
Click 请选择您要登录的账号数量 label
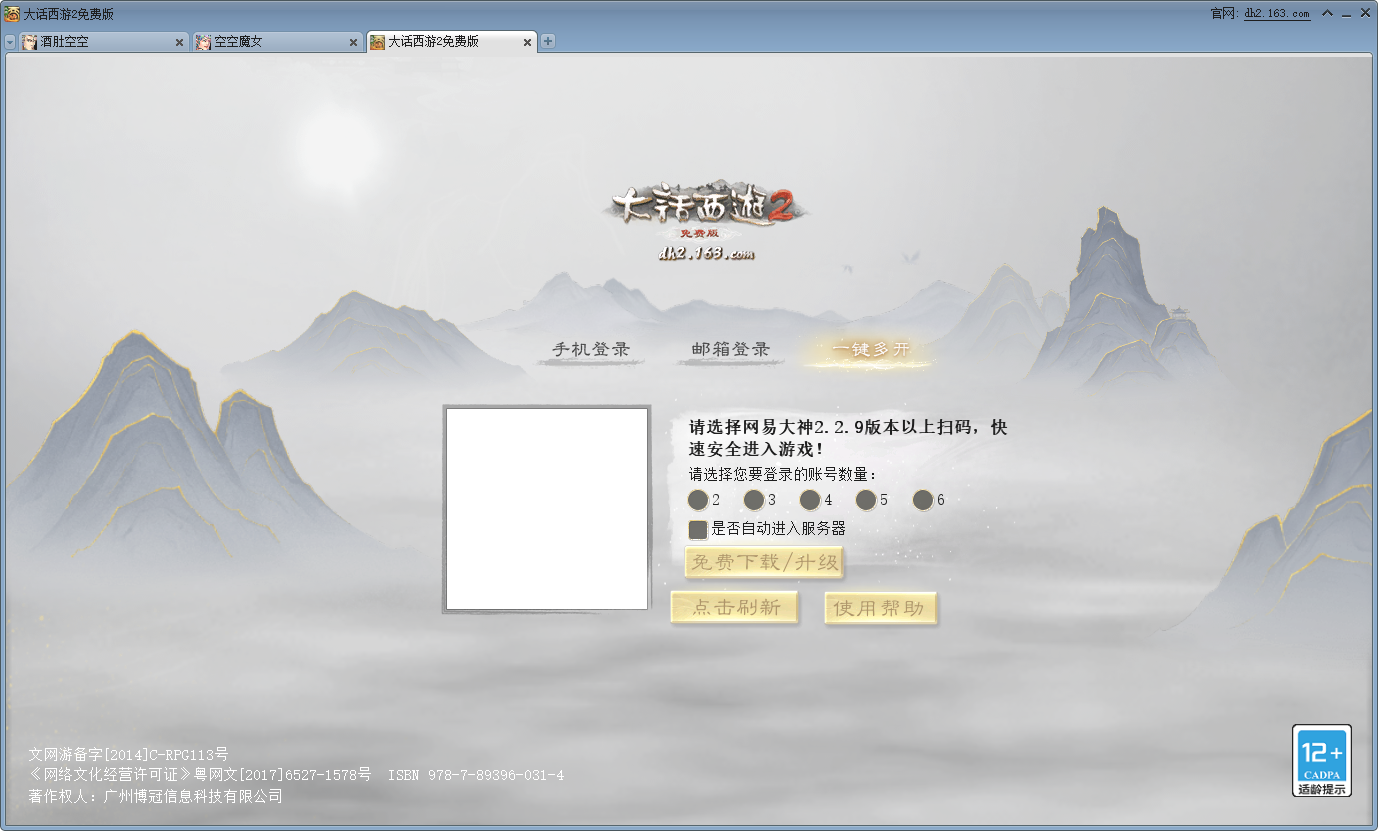[x=782, y=474]
